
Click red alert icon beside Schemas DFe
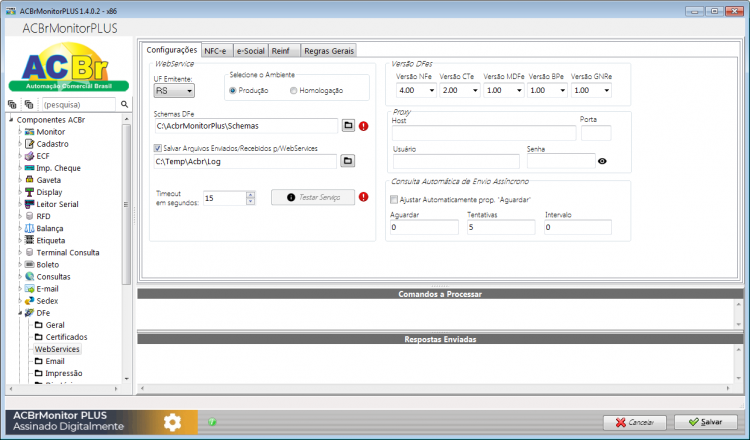364,126
